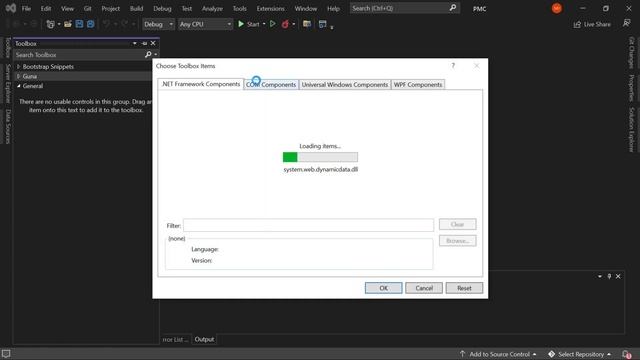Expand the Bootstrap Snippets group
The width and height of the screenshot is (640, 360).
pos(18,67)
